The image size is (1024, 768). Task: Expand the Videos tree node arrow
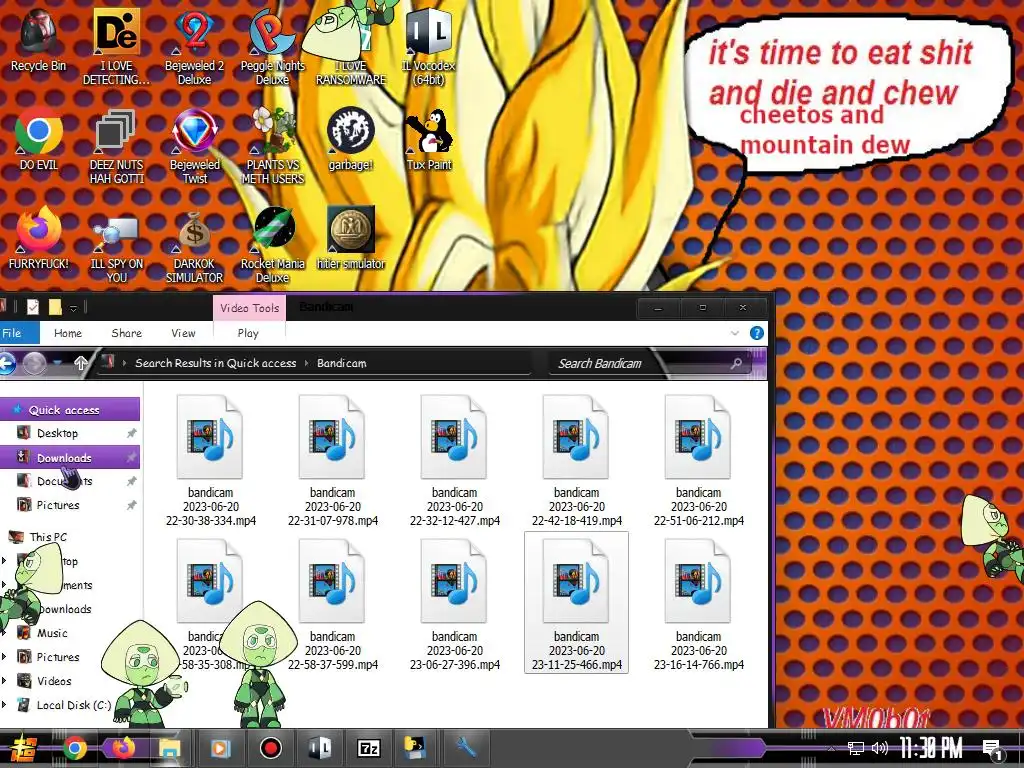[x=5, y=680]
